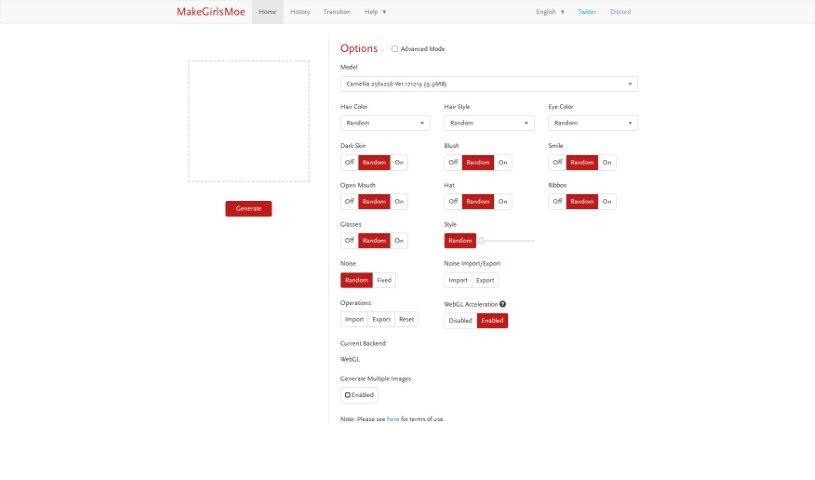Turn Glasses option On
This screenshot has width=815, height=480.
click(399, 241)
